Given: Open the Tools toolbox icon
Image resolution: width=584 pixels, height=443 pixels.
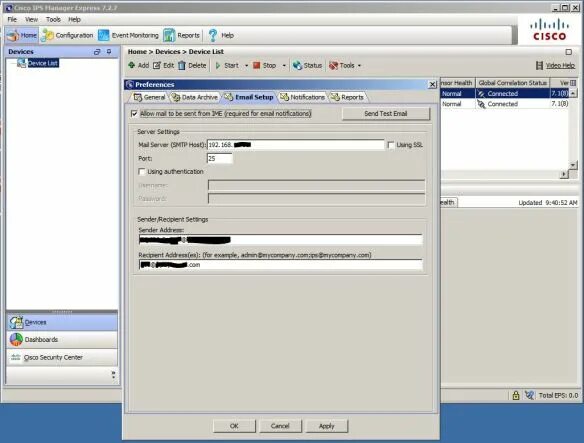Looking at the screenshot, I should 333,66.
